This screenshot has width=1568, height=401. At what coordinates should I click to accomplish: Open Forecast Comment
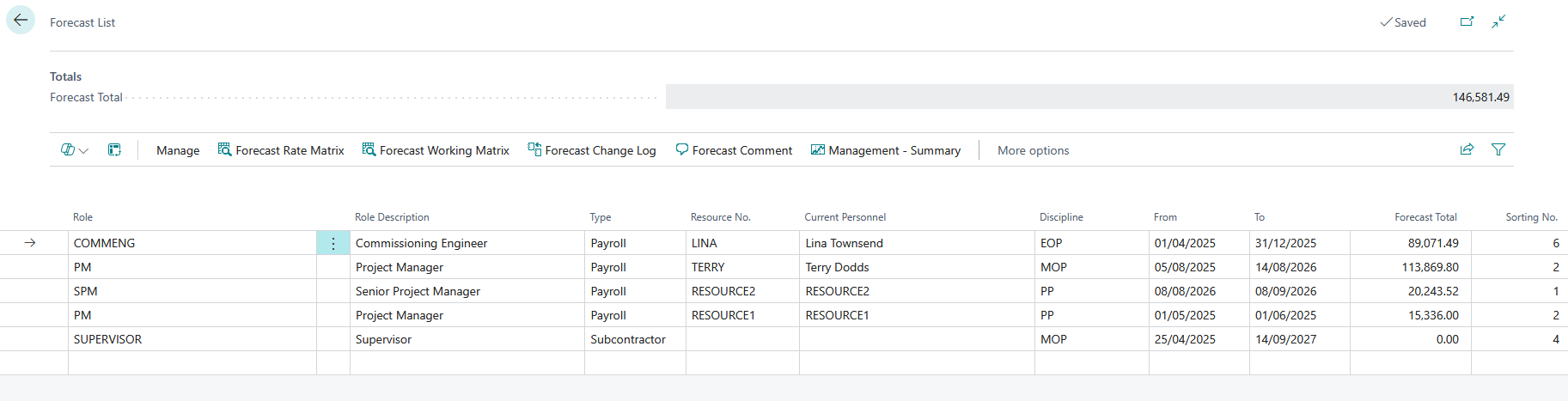coord(734,150)
